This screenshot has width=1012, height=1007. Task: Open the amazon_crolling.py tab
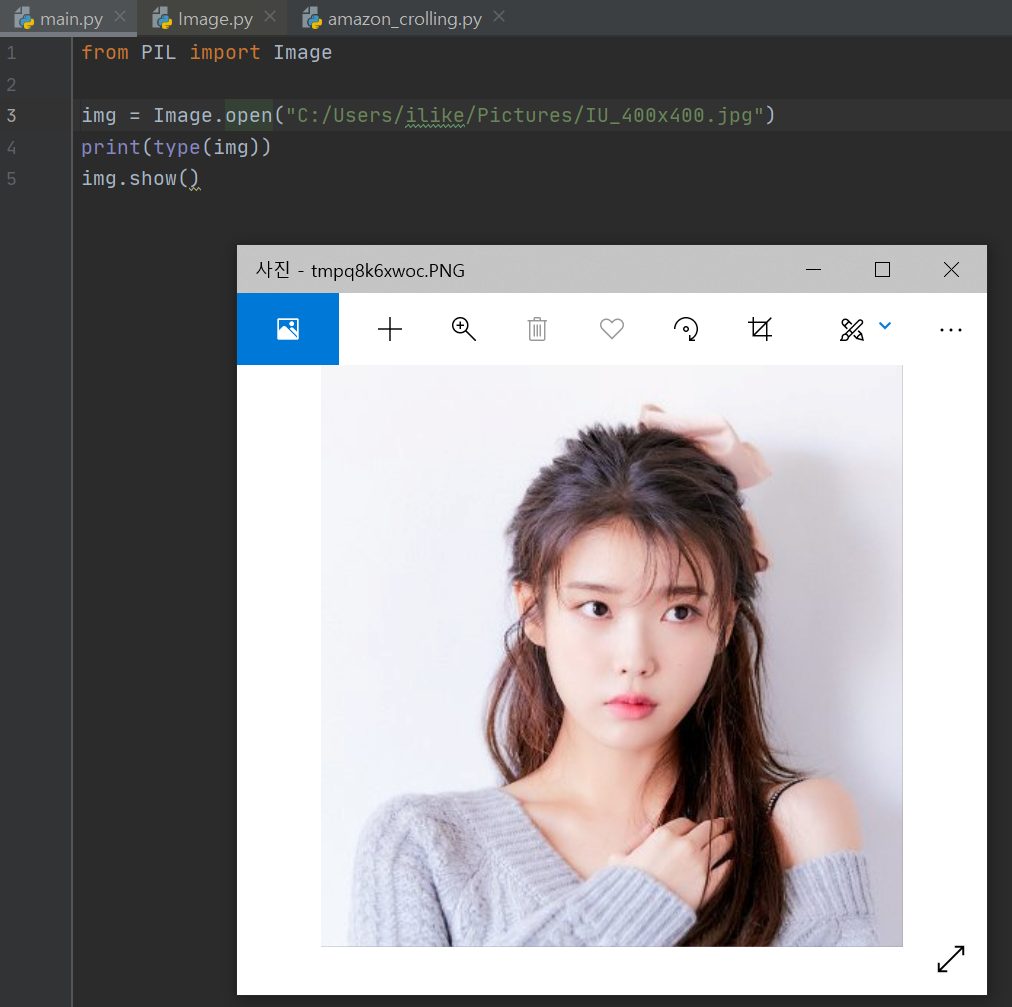[x=406, y=19]
